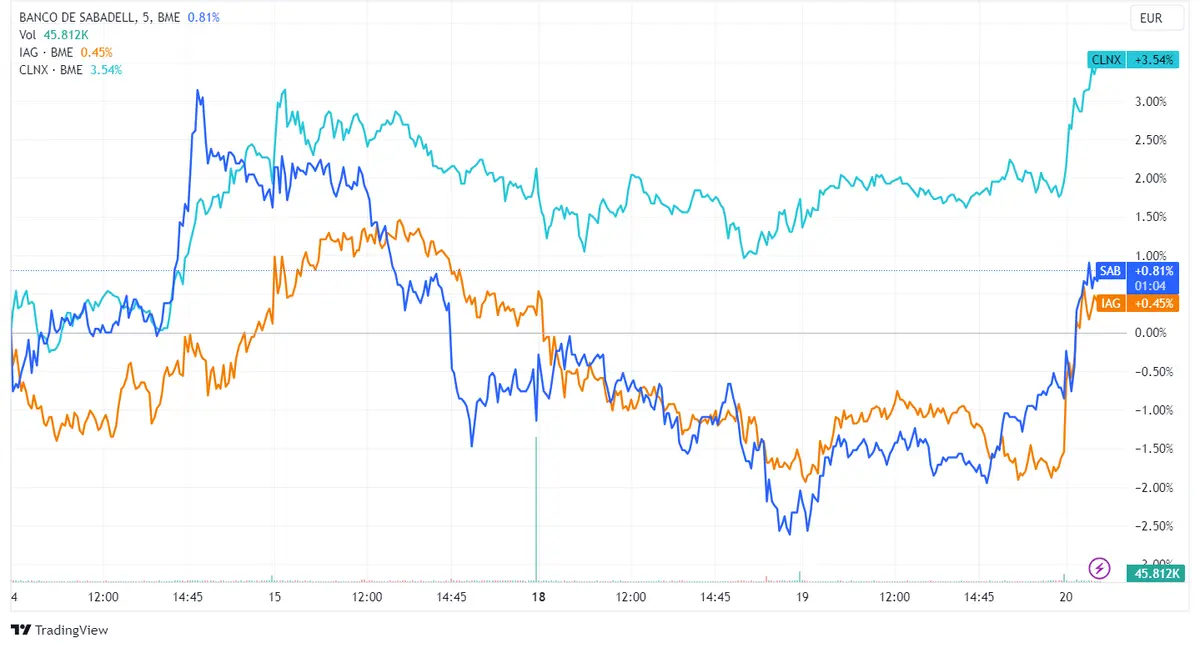The width and height of the screenshot is (1200, 648).
Task: Toggle visibility of the IAG · BME series
Action: (48, 52)
